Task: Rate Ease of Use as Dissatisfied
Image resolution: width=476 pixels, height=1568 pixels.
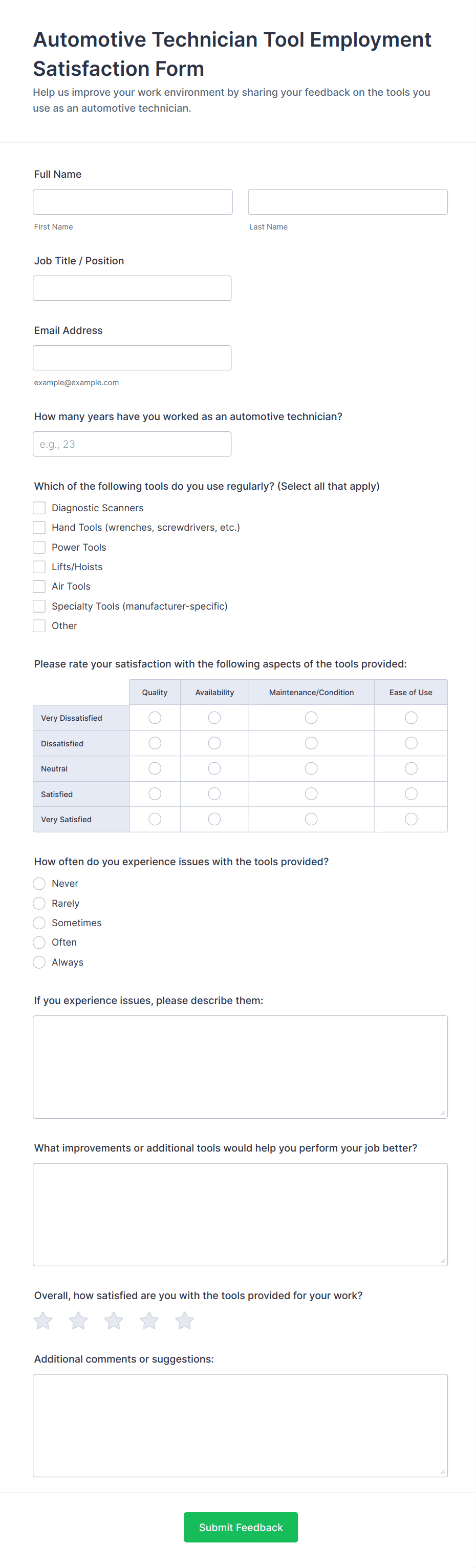Action: 411,743
